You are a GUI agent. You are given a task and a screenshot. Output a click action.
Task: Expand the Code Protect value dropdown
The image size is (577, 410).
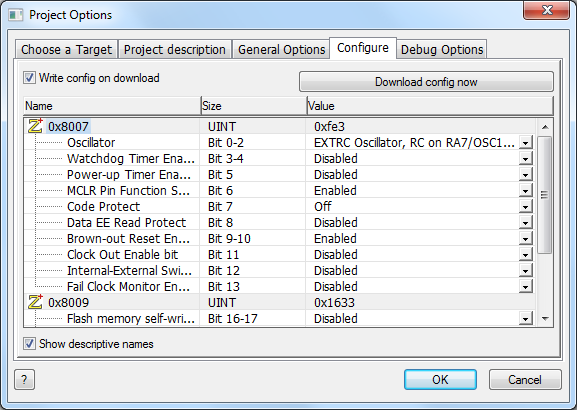click(x=525, y=206)
